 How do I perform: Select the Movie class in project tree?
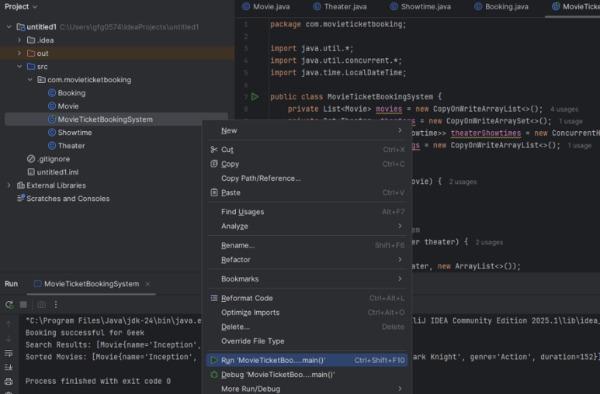click(x=68, y=106)
